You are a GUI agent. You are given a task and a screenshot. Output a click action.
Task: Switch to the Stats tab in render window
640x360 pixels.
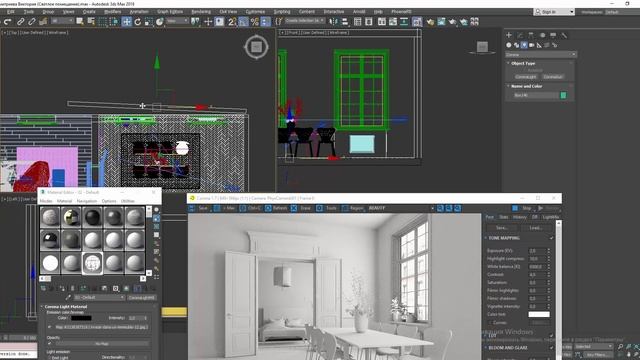coord(504,217)
